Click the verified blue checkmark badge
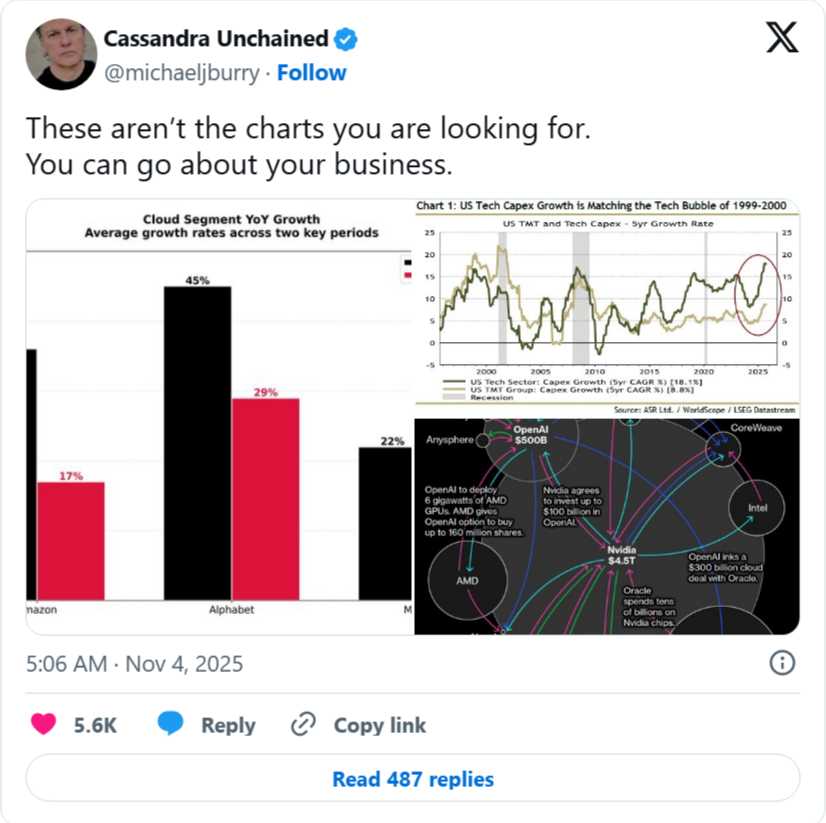Image resolution: width=826 pixels, height=823 pixels. pyautogui.click(x=346, y=39)
